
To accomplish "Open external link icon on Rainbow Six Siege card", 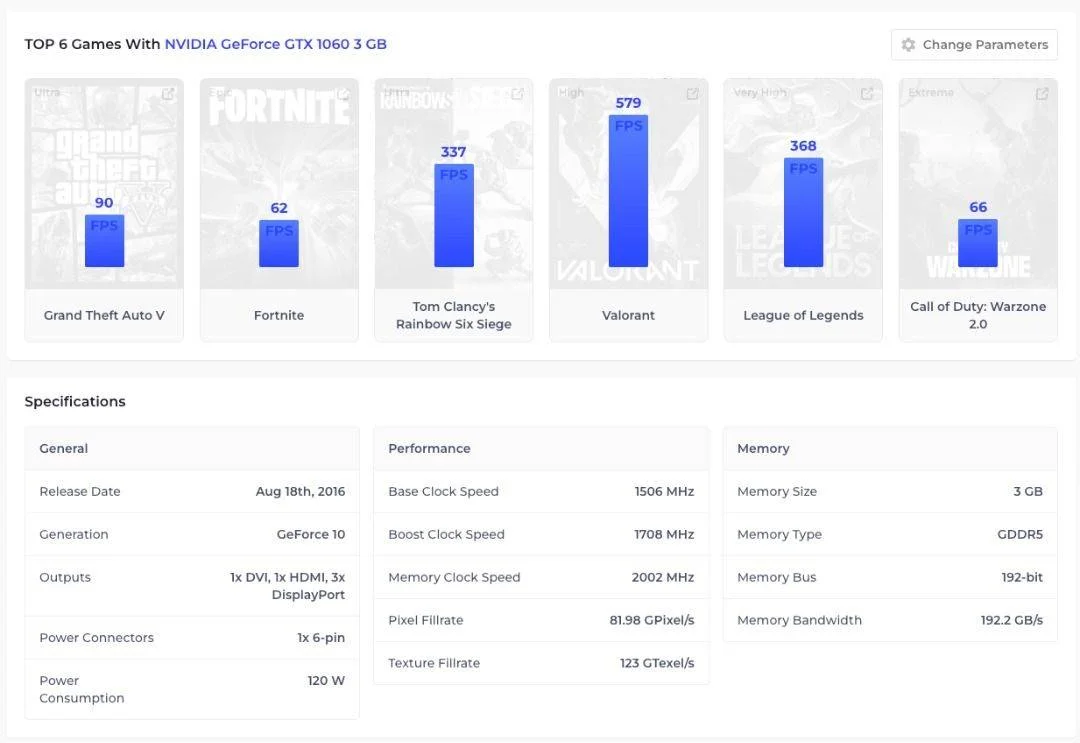I will click(517, 94).
